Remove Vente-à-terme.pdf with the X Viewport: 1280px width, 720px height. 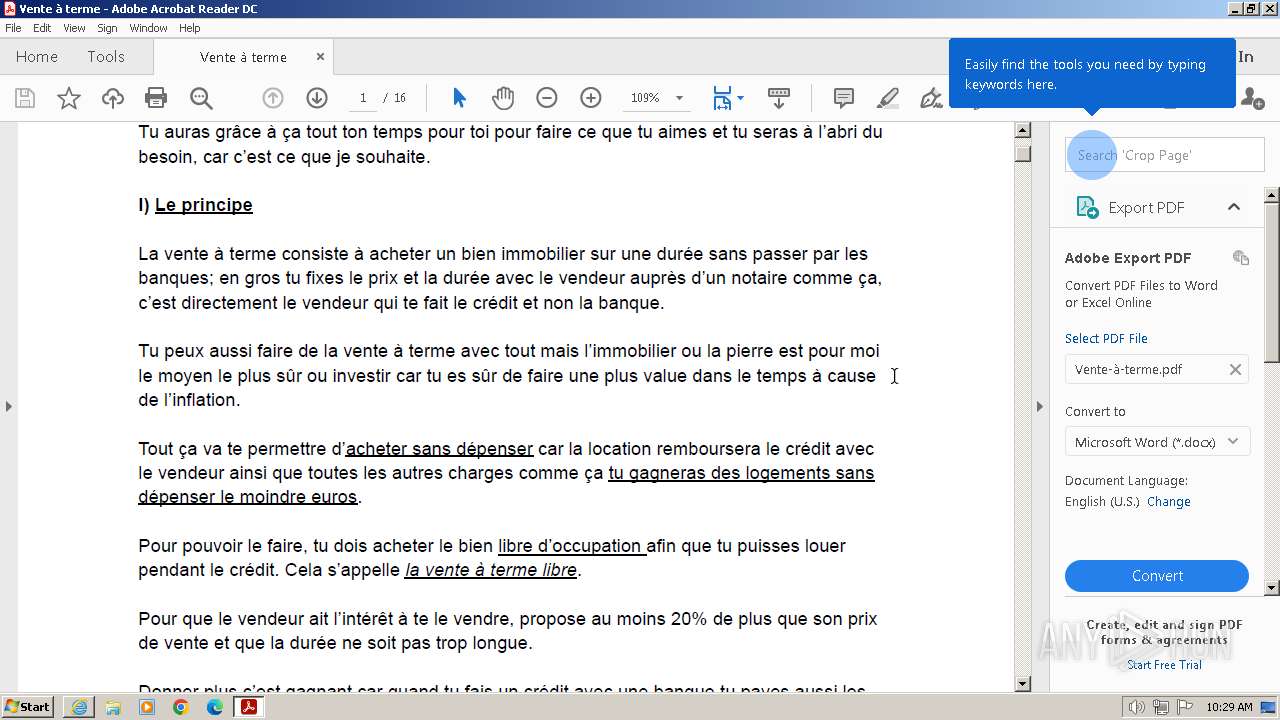tap(1235, 369)
